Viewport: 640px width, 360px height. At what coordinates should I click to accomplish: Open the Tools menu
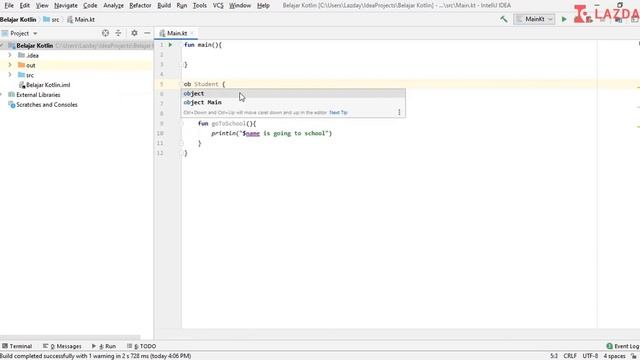(x=200, y=5)
